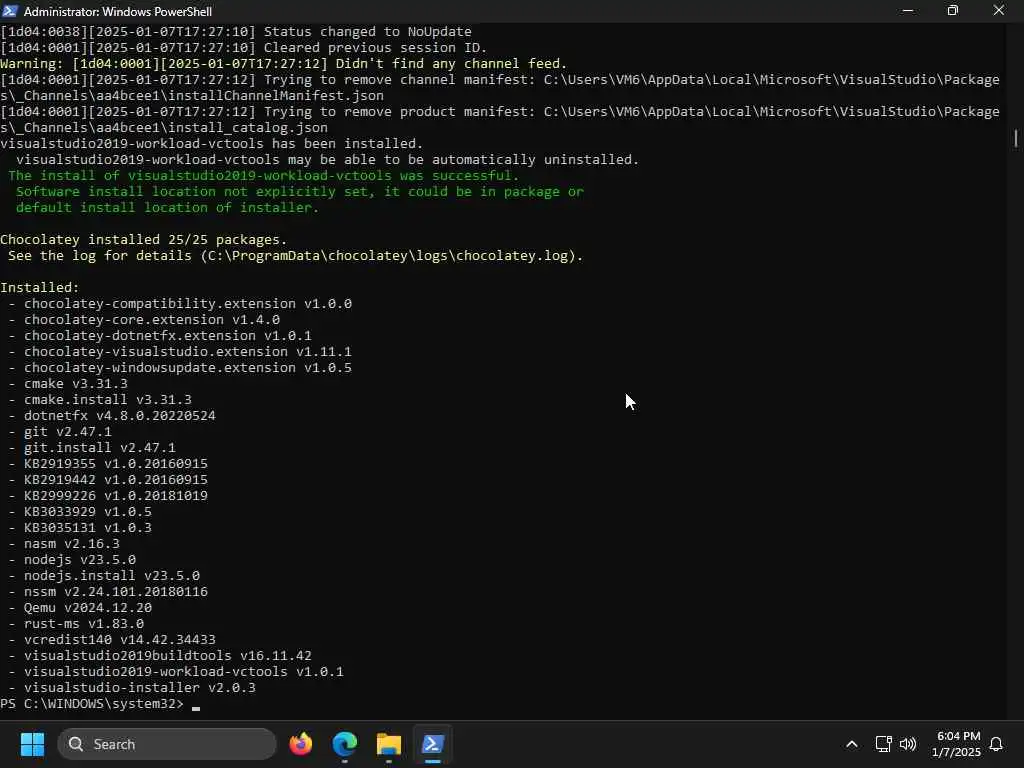This screenshot has height=768, width=1024.
Task: Click the 'Administrator: Windows PowerShell' window title
Action: (x=118, y=11)
